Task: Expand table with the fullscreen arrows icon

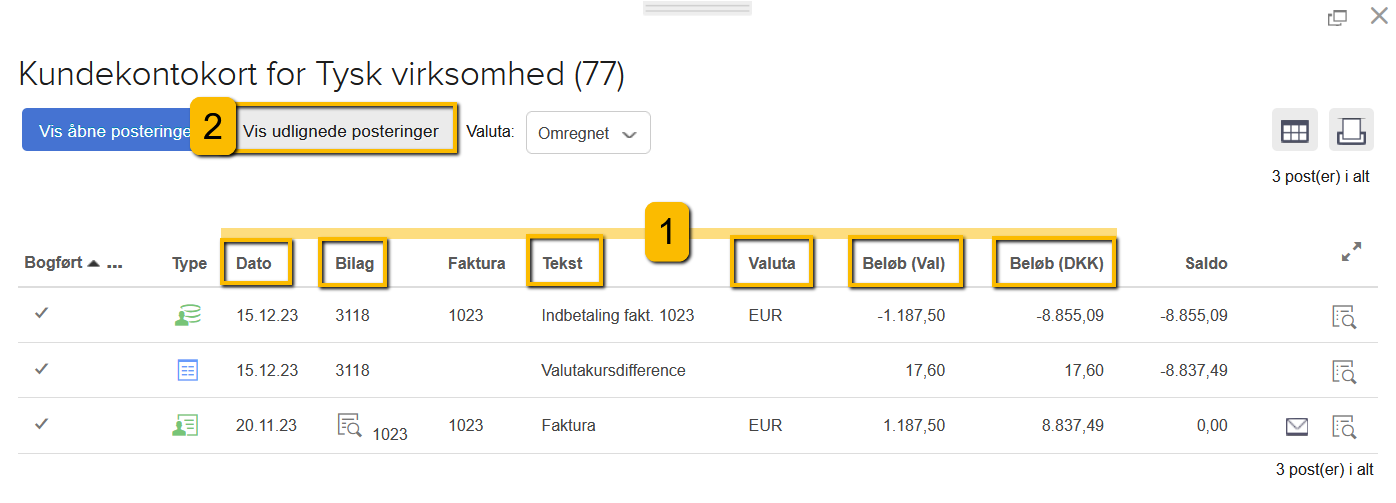Action: pos(1351,252)
